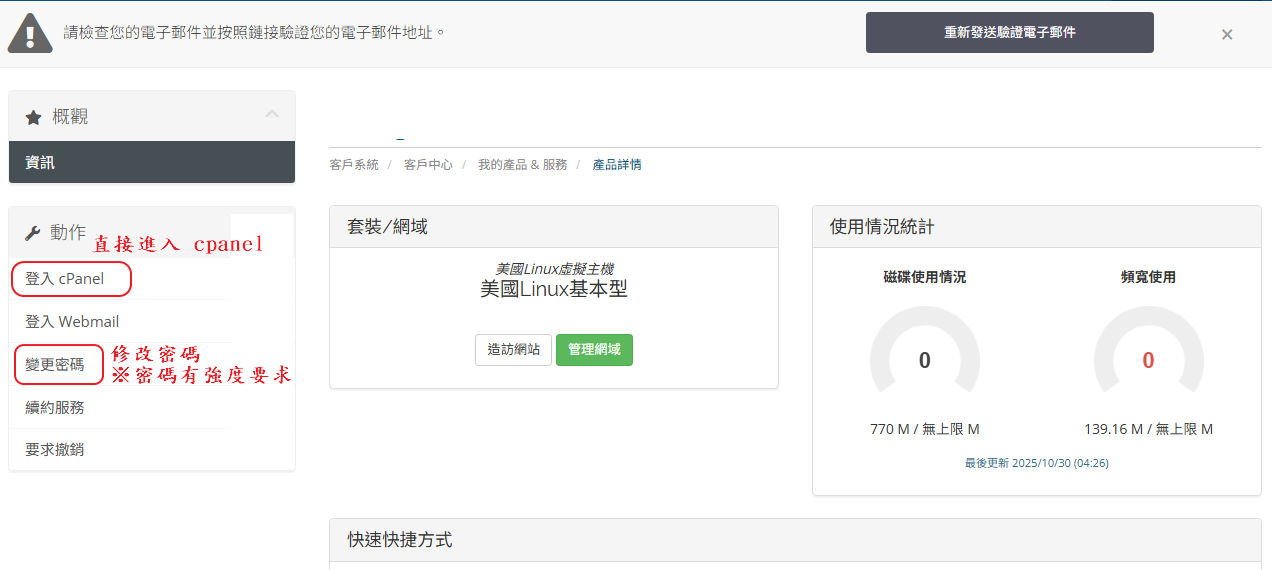Open 登入 cPanel from actions list
This screenshot has width=1272, height=570.
click(65, 279)
